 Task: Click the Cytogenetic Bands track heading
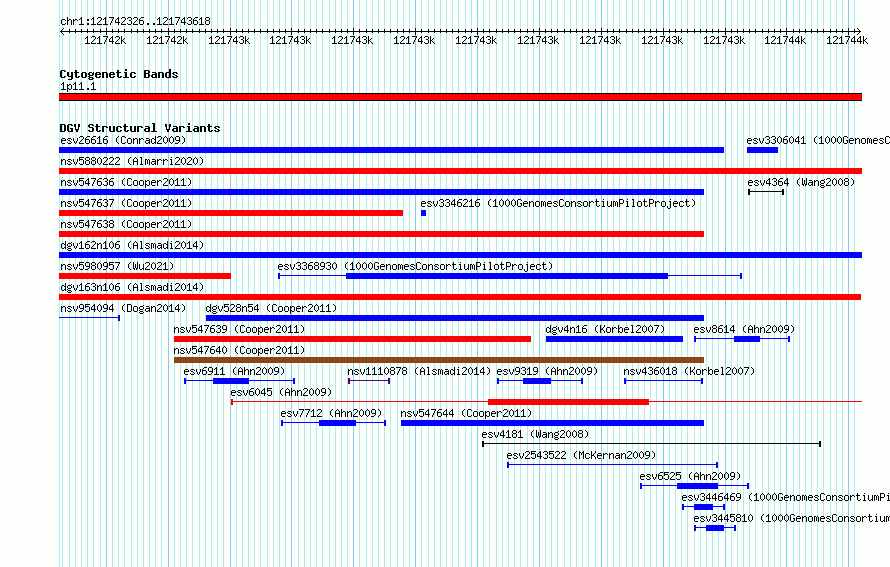pyautogui.click(x=119, y=74)
